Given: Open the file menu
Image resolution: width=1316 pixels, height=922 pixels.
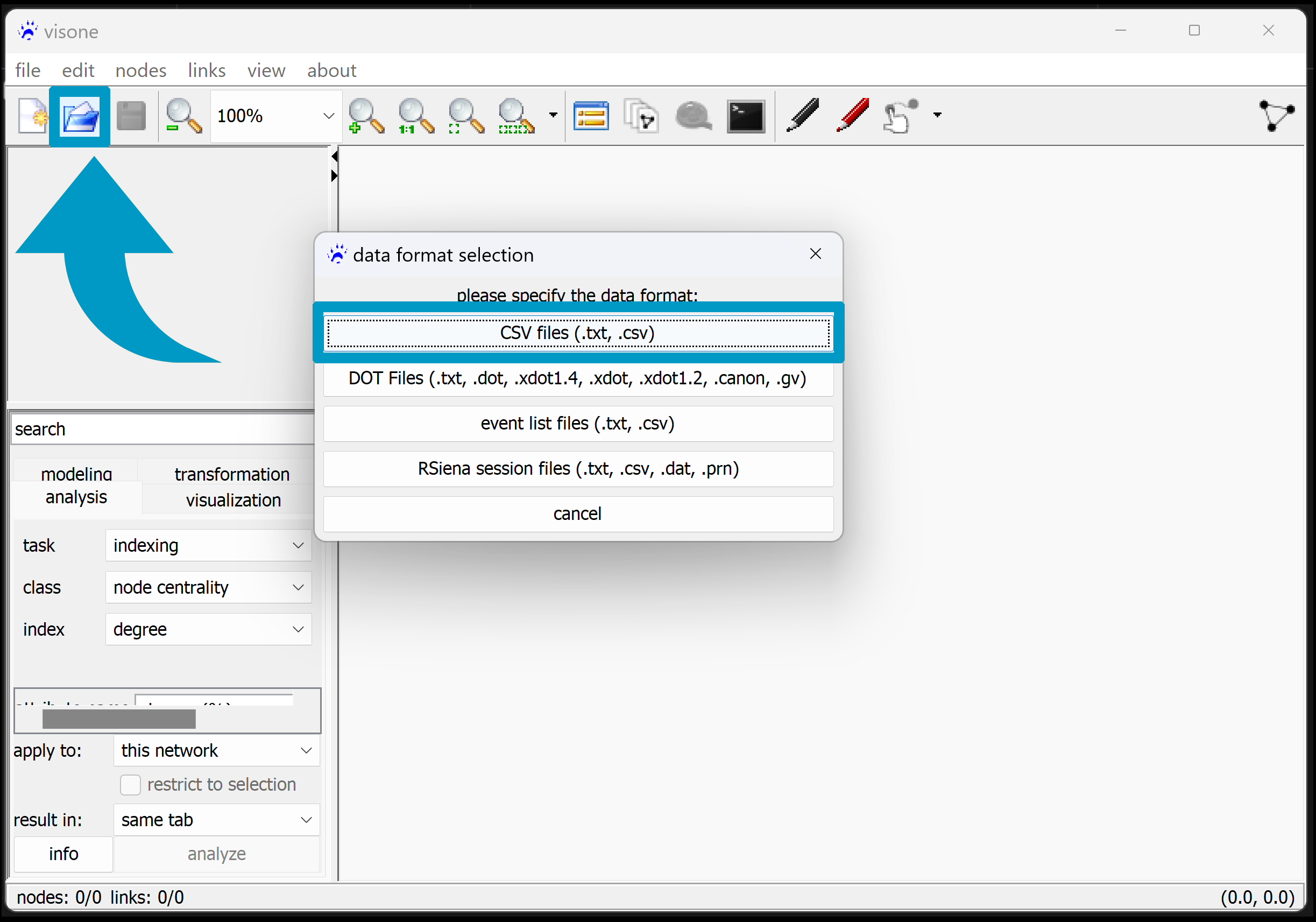Looking at the screenshot, I should point(27,70).
